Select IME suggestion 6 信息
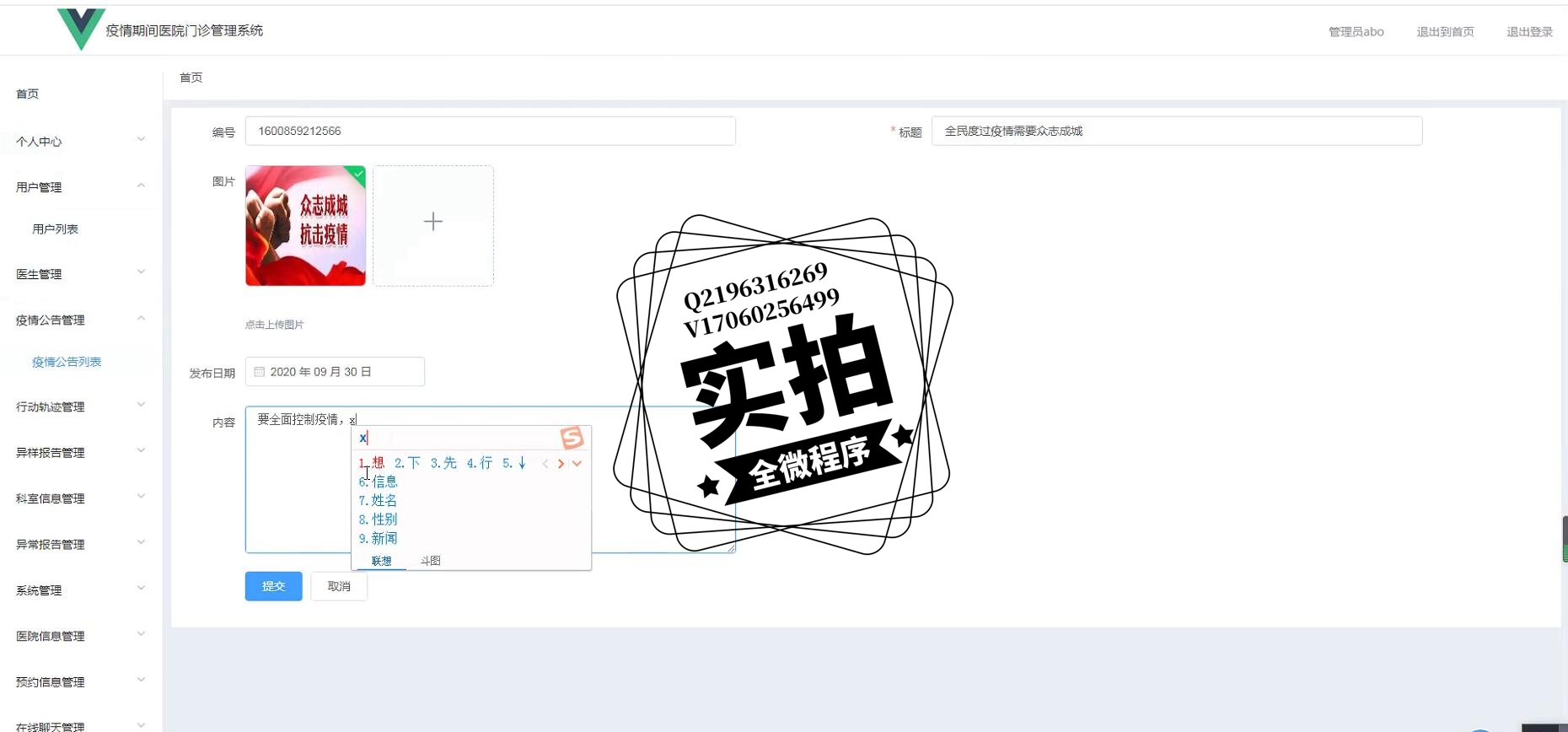This screenshot has height=732, width=1568. (x=379, y=482)
